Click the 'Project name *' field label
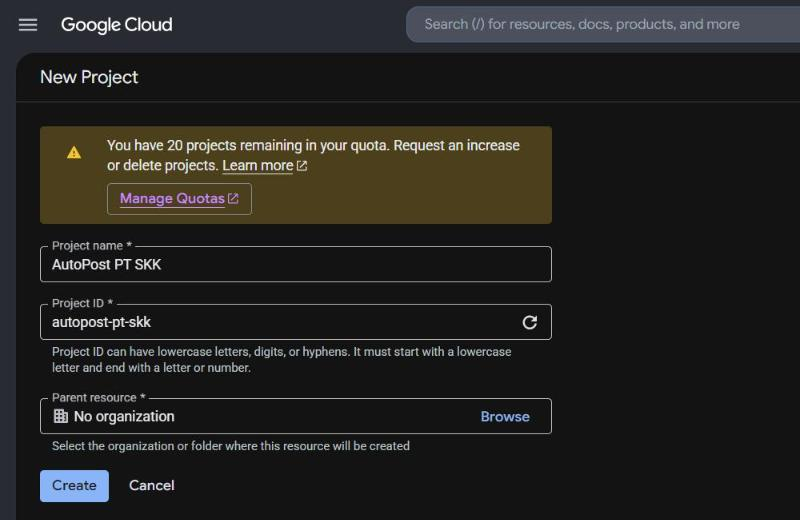Image resolution: width=800 pixels, height=520 pixels. tap(92, 245)
